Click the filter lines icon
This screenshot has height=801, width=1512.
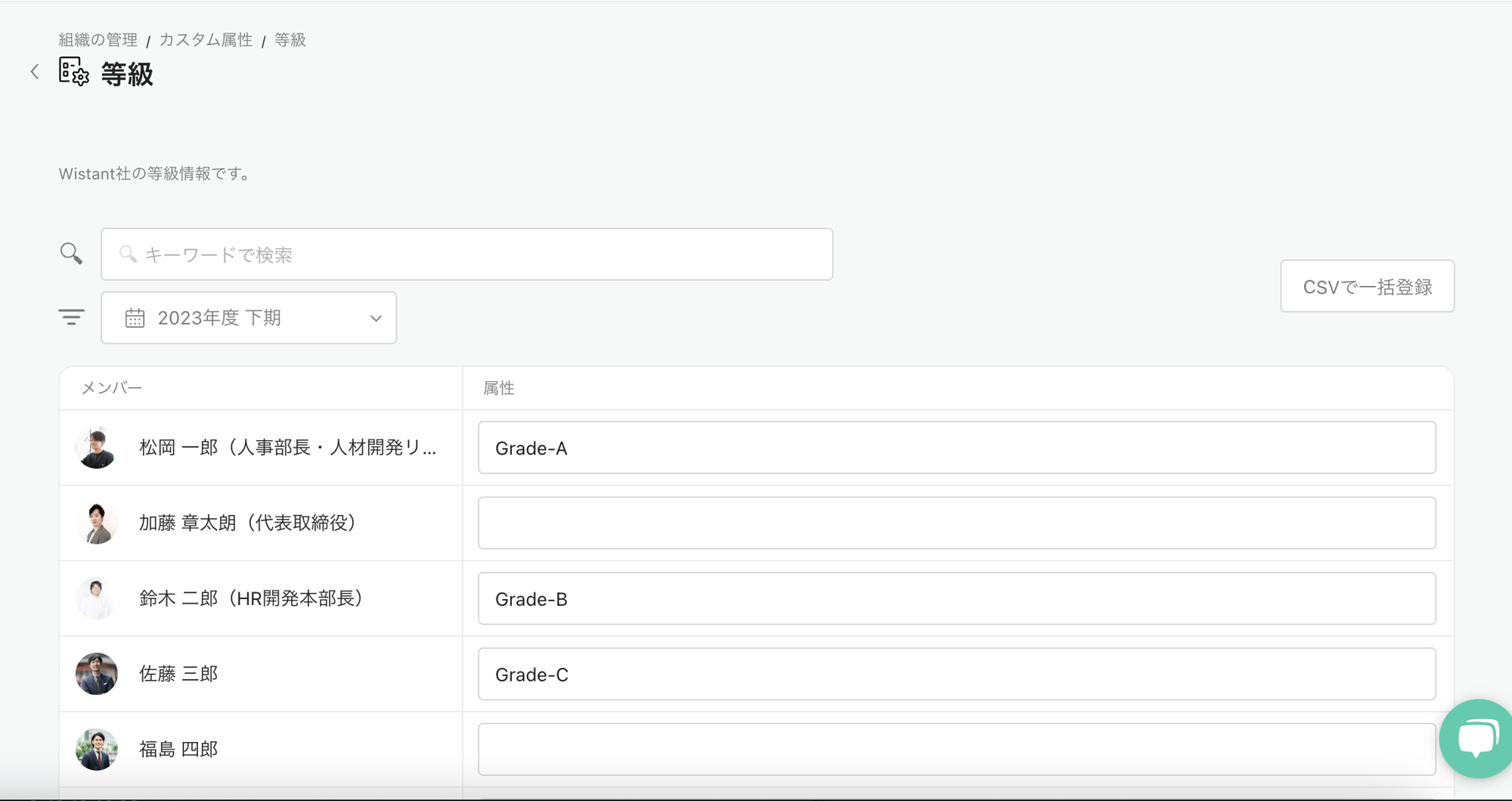pos(72,318)
